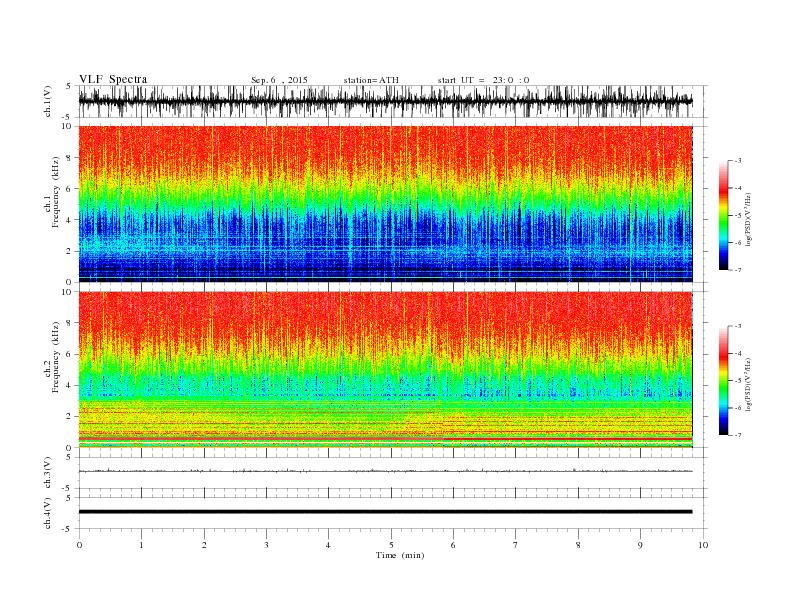Click the "VLF Spectra" title text
This screenshot has width=792, height=612.
click(113, 79)
